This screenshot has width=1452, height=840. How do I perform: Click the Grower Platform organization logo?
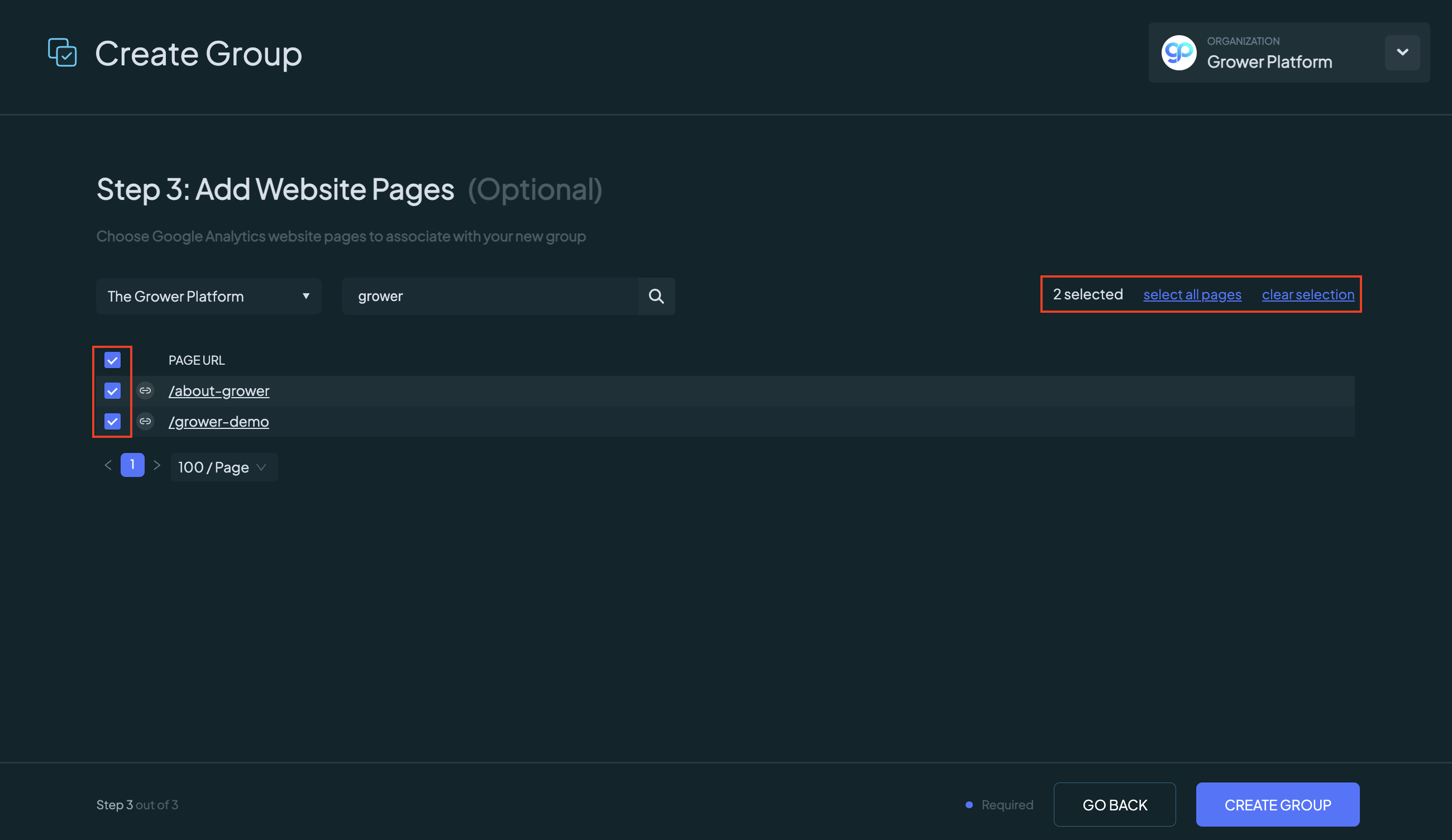coord(1178,52)
